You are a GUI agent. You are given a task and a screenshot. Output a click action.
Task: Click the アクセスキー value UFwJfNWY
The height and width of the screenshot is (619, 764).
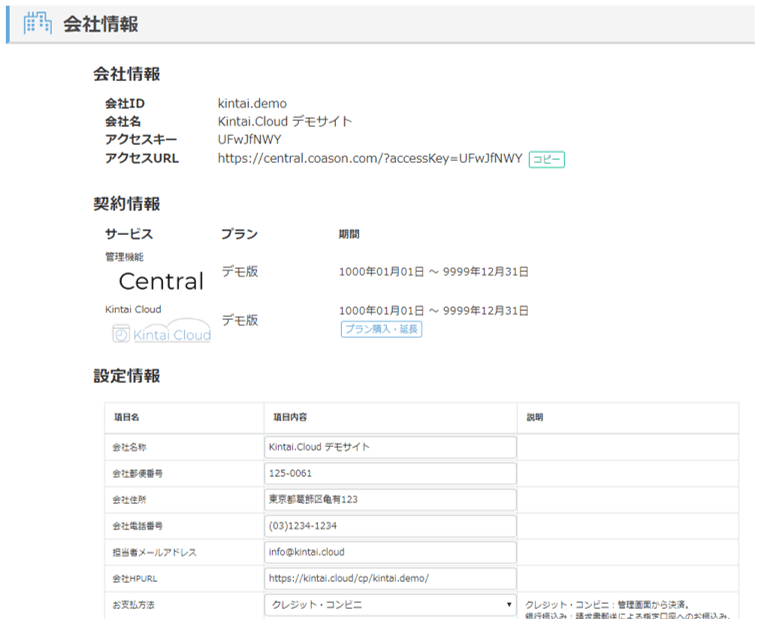coord(247,140)
